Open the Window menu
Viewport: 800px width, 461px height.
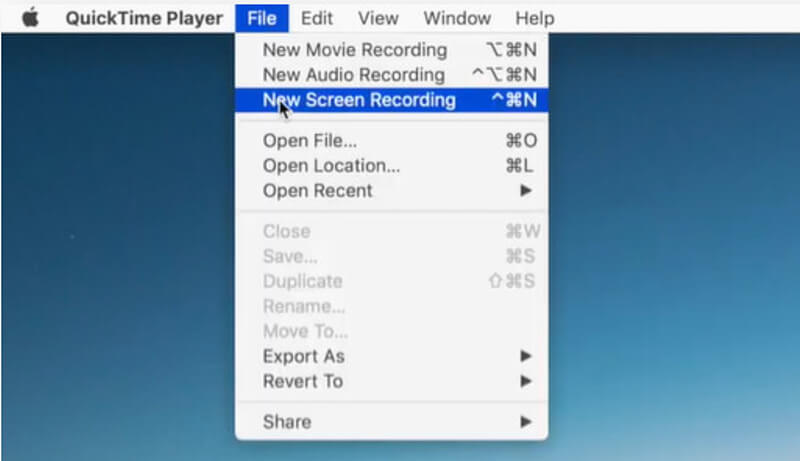click(457, 18)
